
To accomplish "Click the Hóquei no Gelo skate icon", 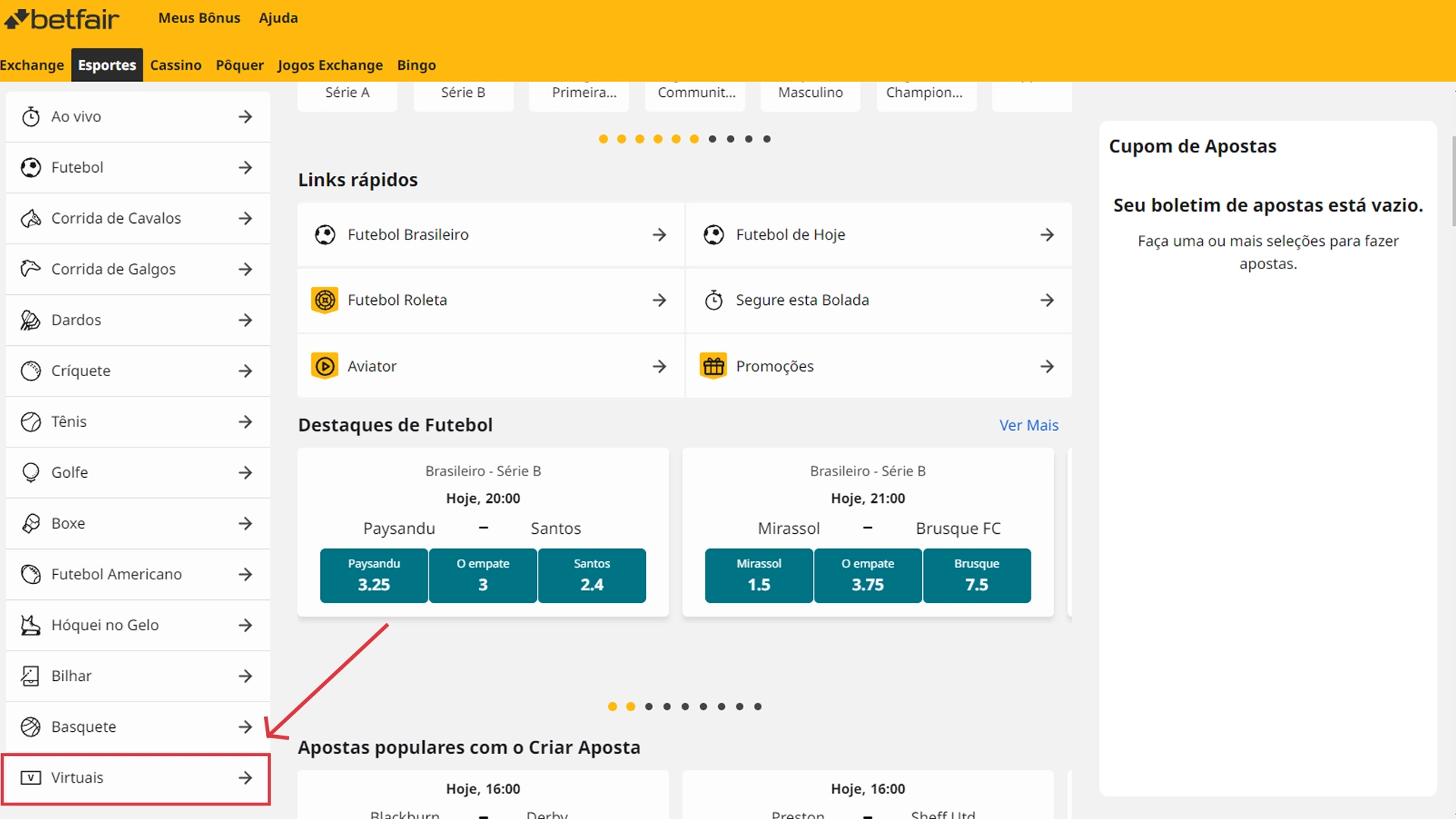I will [30, 625].
